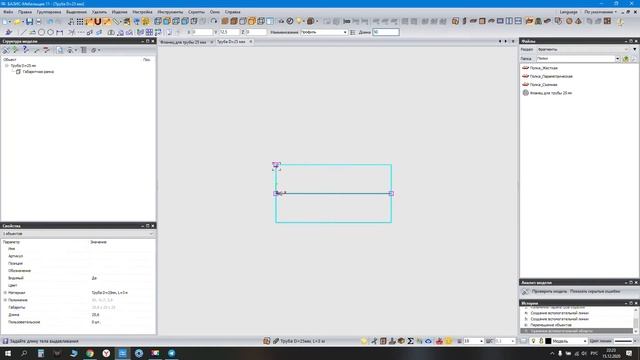Switch to the Труба D=25 мм document tab
This screenshot has width=640, height=360.
(231, 42)
